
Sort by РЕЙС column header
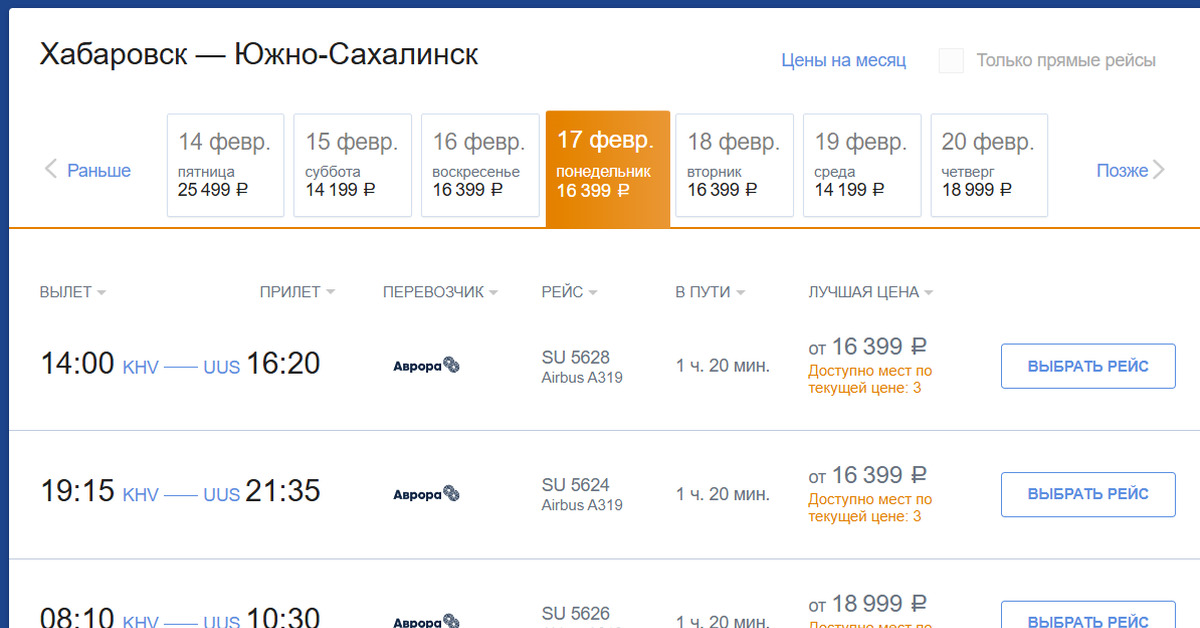[x=569, y=292]
